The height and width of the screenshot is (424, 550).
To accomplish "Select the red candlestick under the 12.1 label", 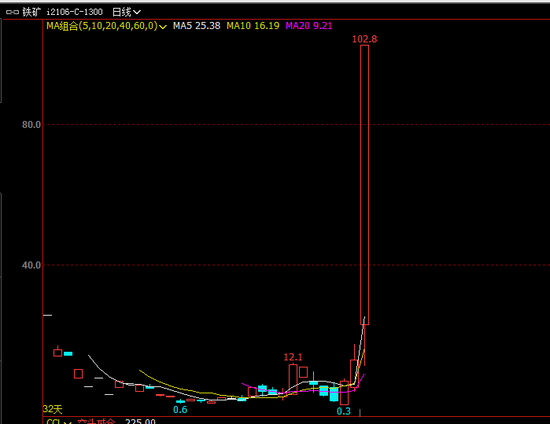I will (x=293, y=379).
